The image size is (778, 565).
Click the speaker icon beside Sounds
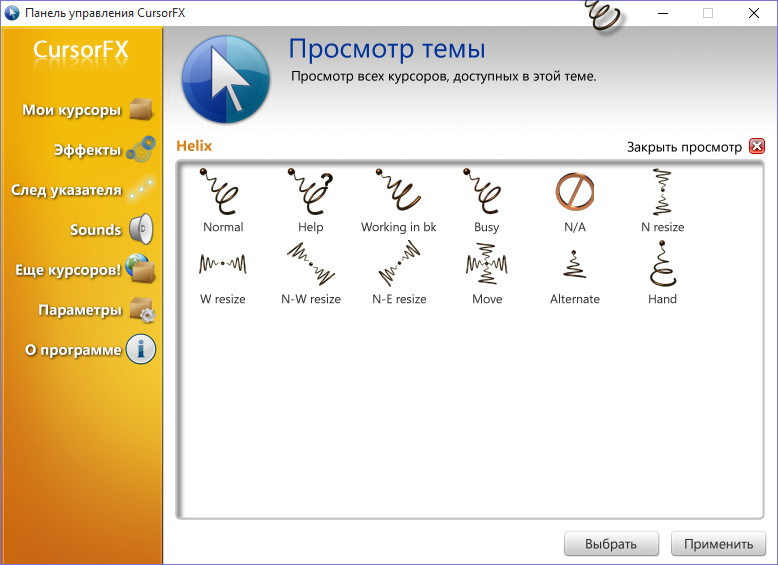141,229
